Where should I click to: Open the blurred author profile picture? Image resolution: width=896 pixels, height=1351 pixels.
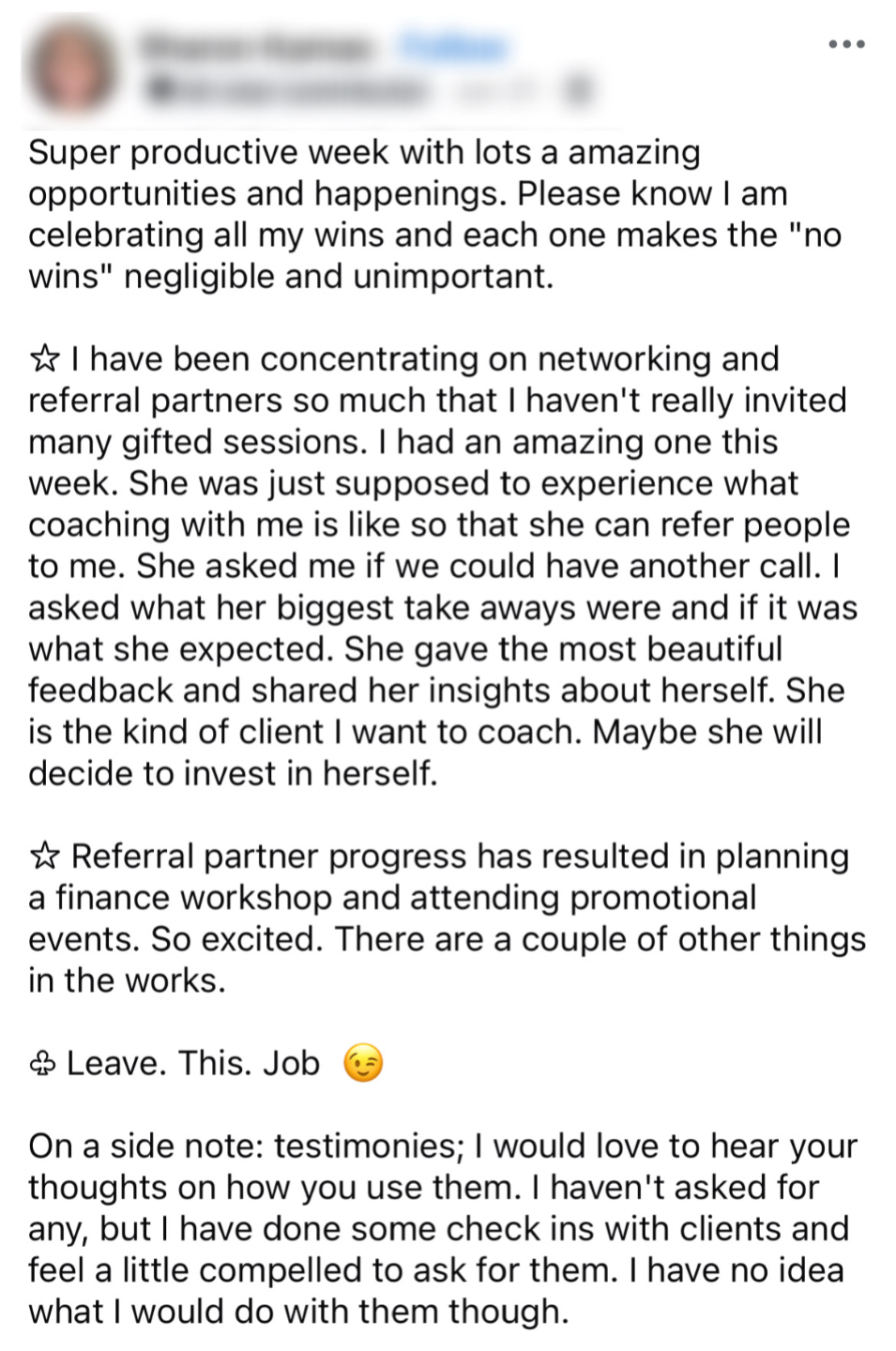(70, 69)
